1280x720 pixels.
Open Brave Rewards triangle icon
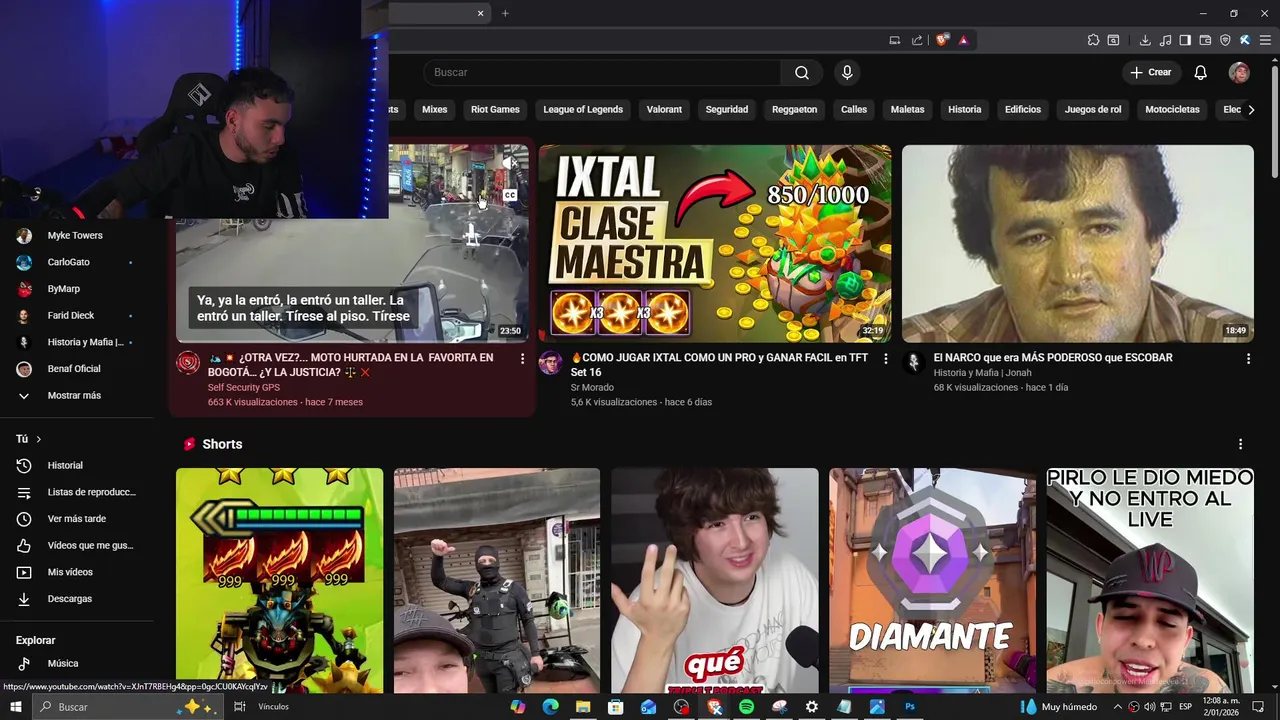coord(964,40)
